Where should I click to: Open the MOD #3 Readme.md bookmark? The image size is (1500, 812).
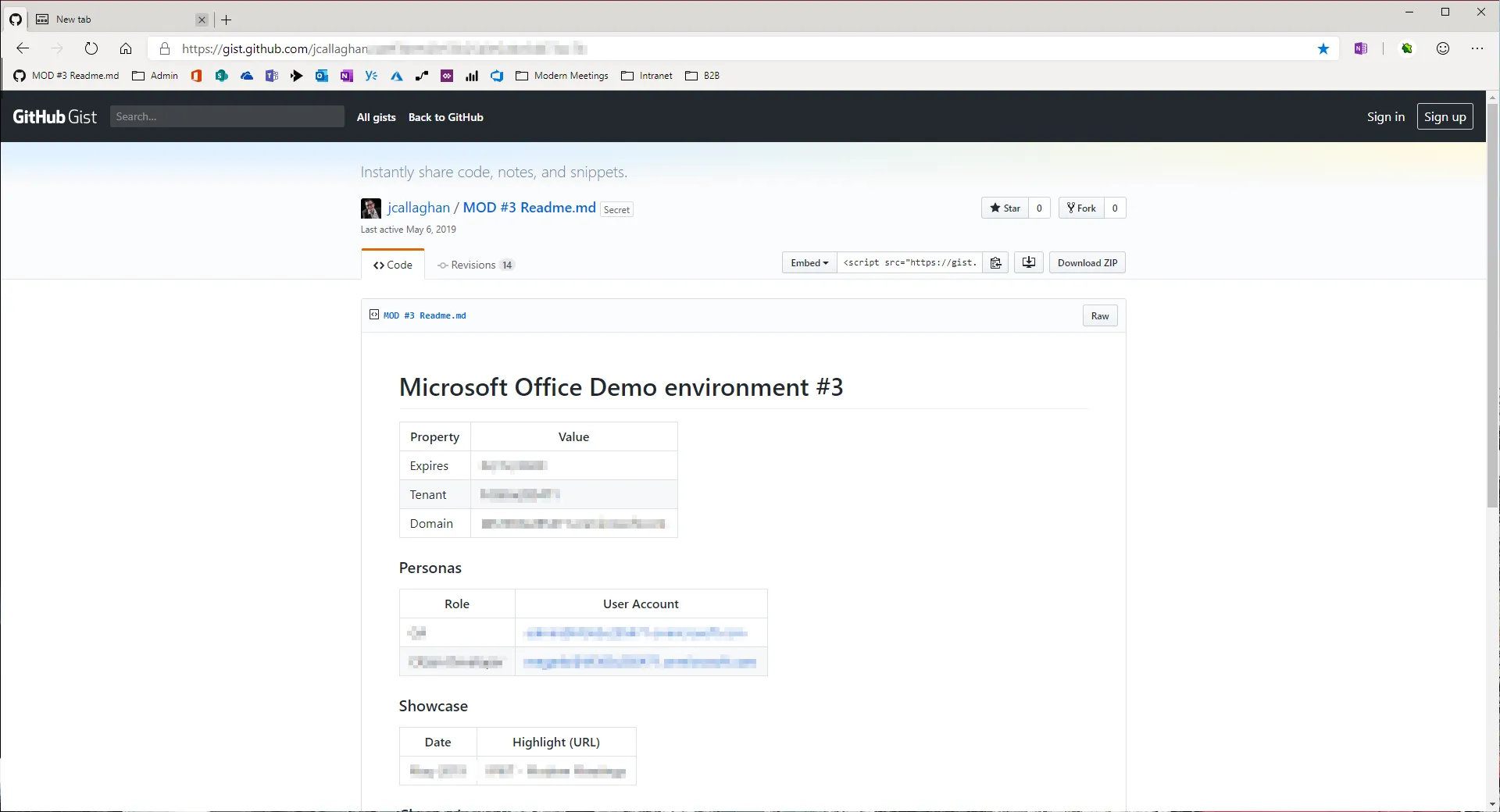pyautogui.click(x=66, y=76)
